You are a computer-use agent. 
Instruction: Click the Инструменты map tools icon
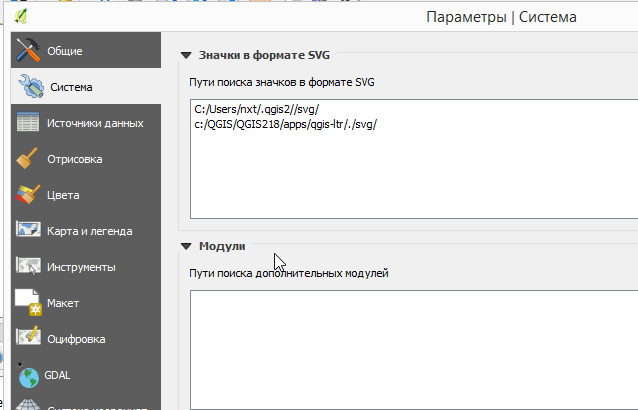pyautogui.click(x=28, y=267)
